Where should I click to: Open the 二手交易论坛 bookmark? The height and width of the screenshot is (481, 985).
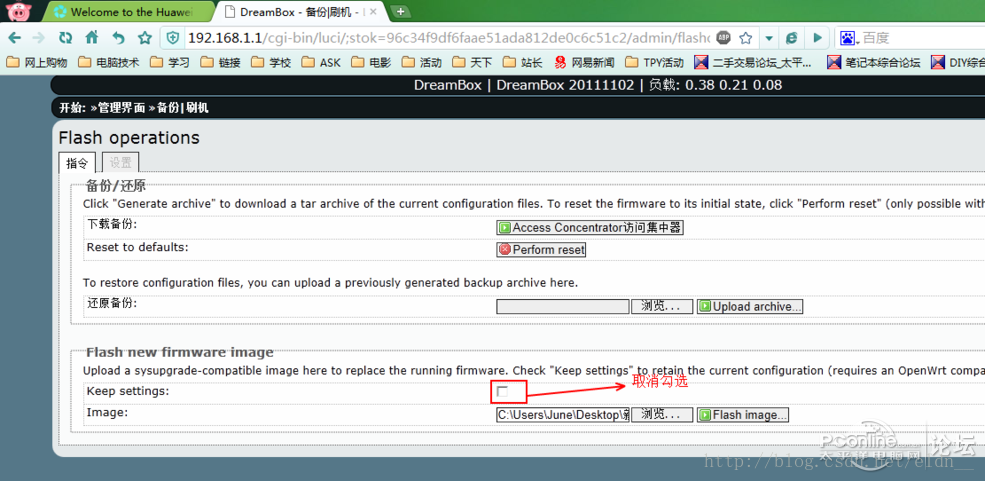753,62
